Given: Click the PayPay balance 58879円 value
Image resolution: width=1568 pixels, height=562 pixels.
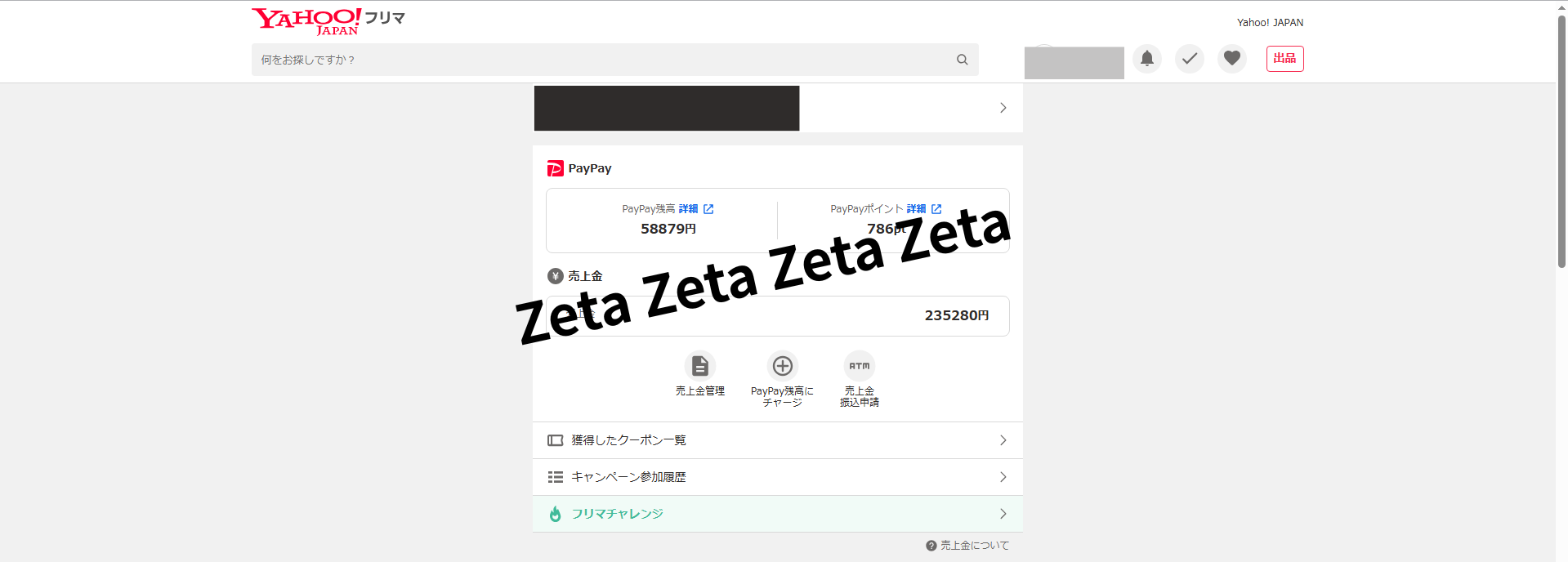Looking at the screenshot, I should 668,229.
